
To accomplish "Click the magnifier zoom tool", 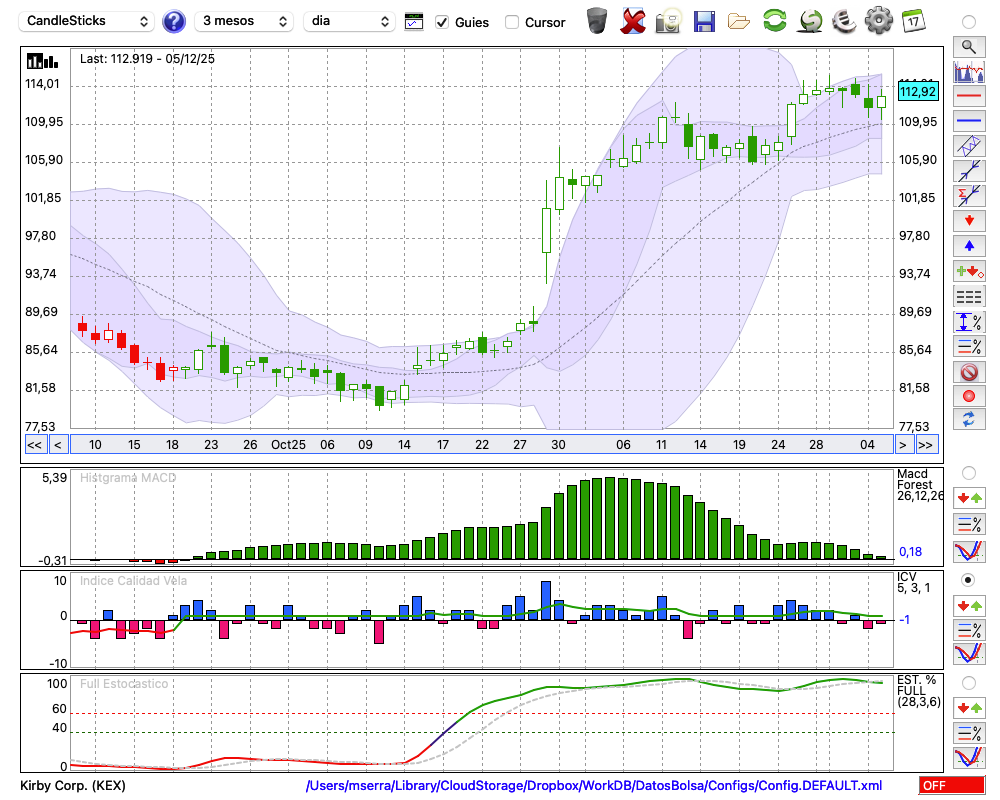I will pos(968,46).
